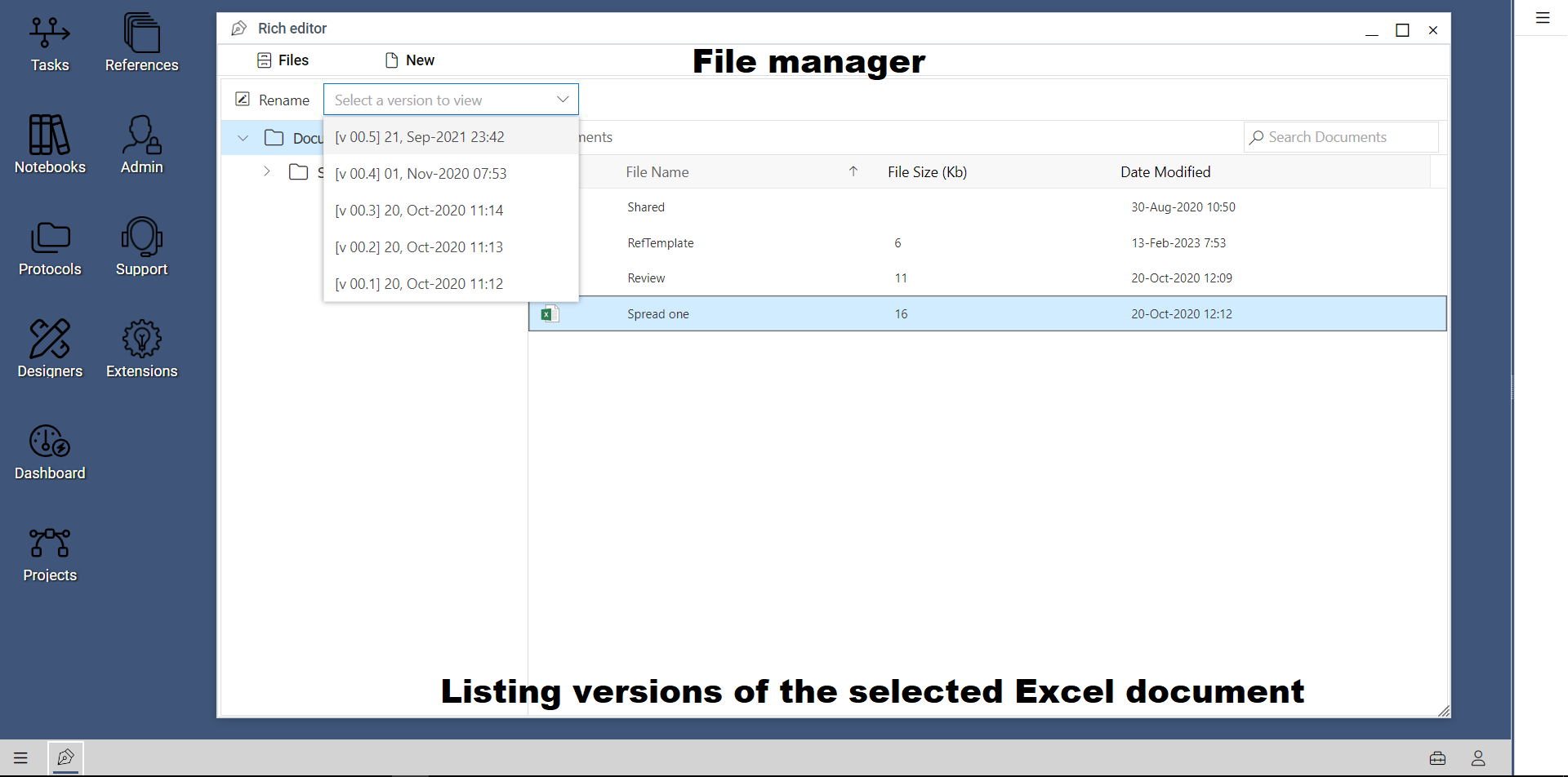This screenshot has height=777, width=1568.
Task: Sort by the File Size (Kb) column
Action: (x=927, y=172)
